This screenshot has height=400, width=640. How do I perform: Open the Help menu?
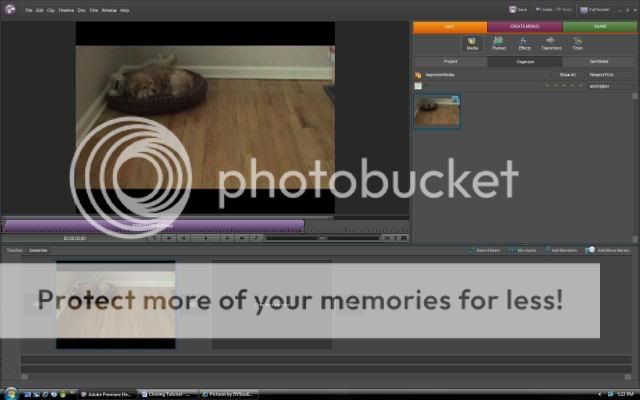pos(125,10)
